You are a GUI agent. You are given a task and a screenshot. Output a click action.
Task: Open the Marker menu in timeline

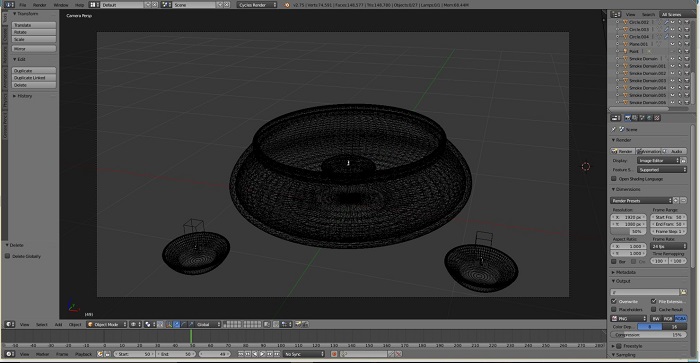pos(42,354)
